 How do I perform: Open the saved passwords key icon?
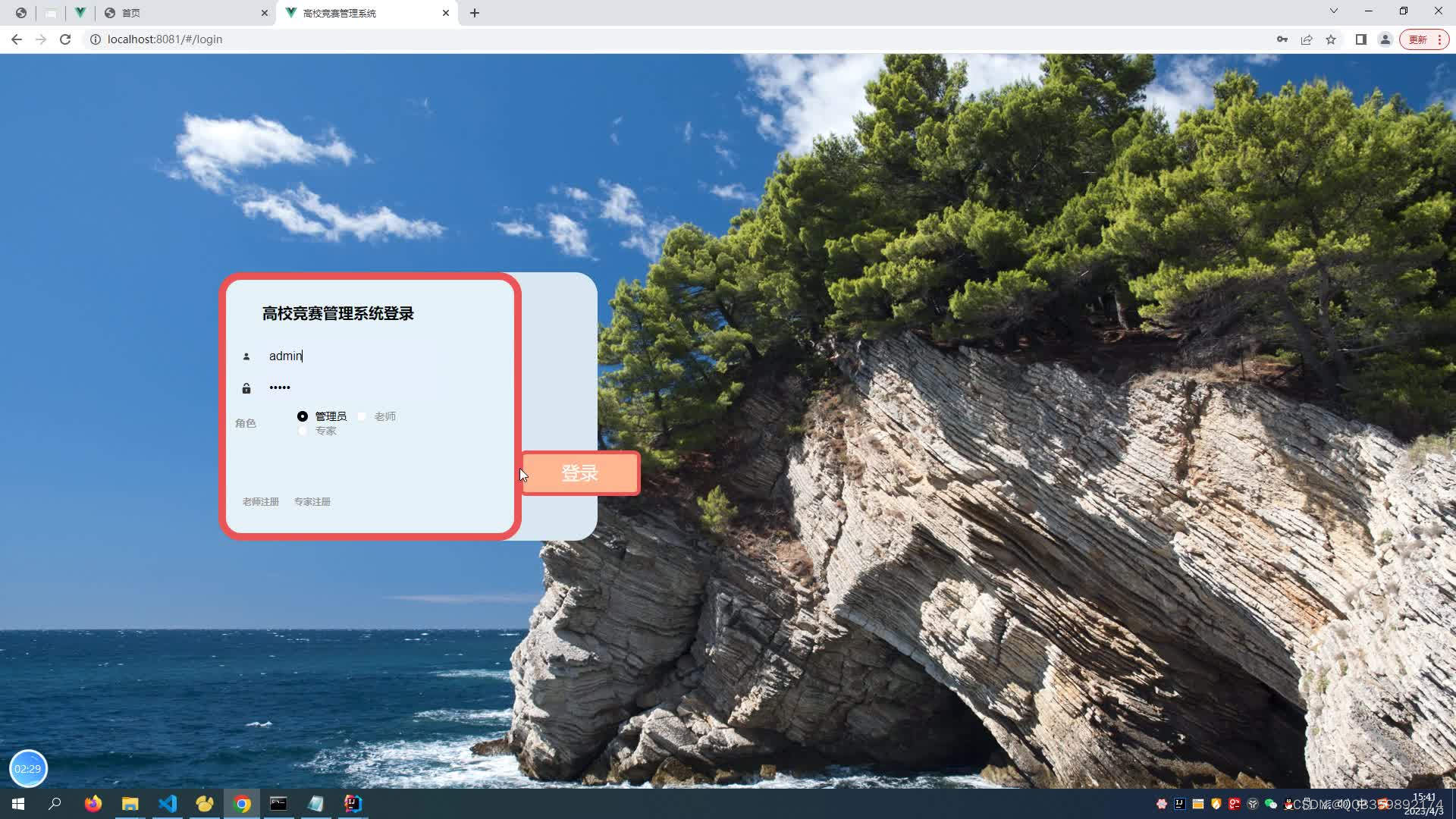pyautogui.click(x=1282, y=39)
